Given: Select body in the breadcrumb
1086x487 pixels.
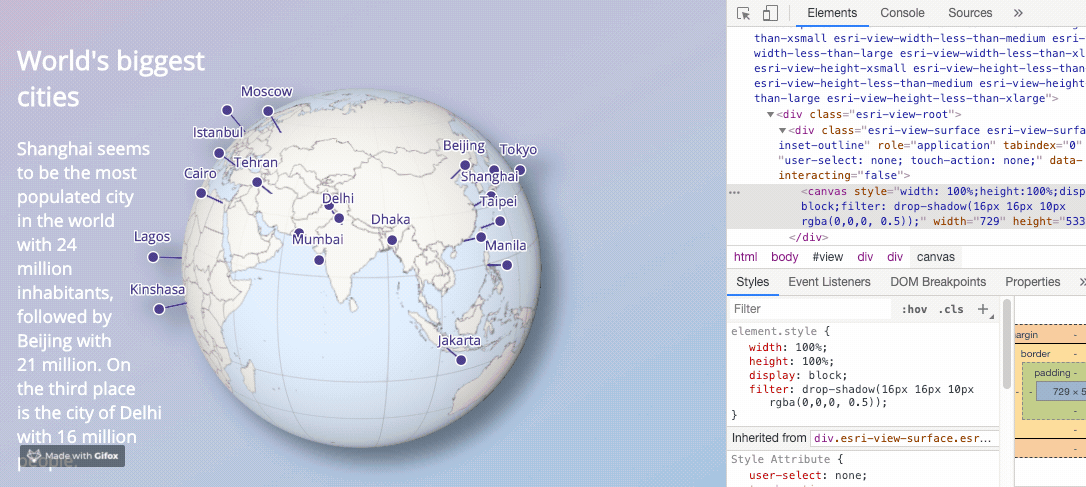Looking at the screenshot, I should click(x=785, y=257).
